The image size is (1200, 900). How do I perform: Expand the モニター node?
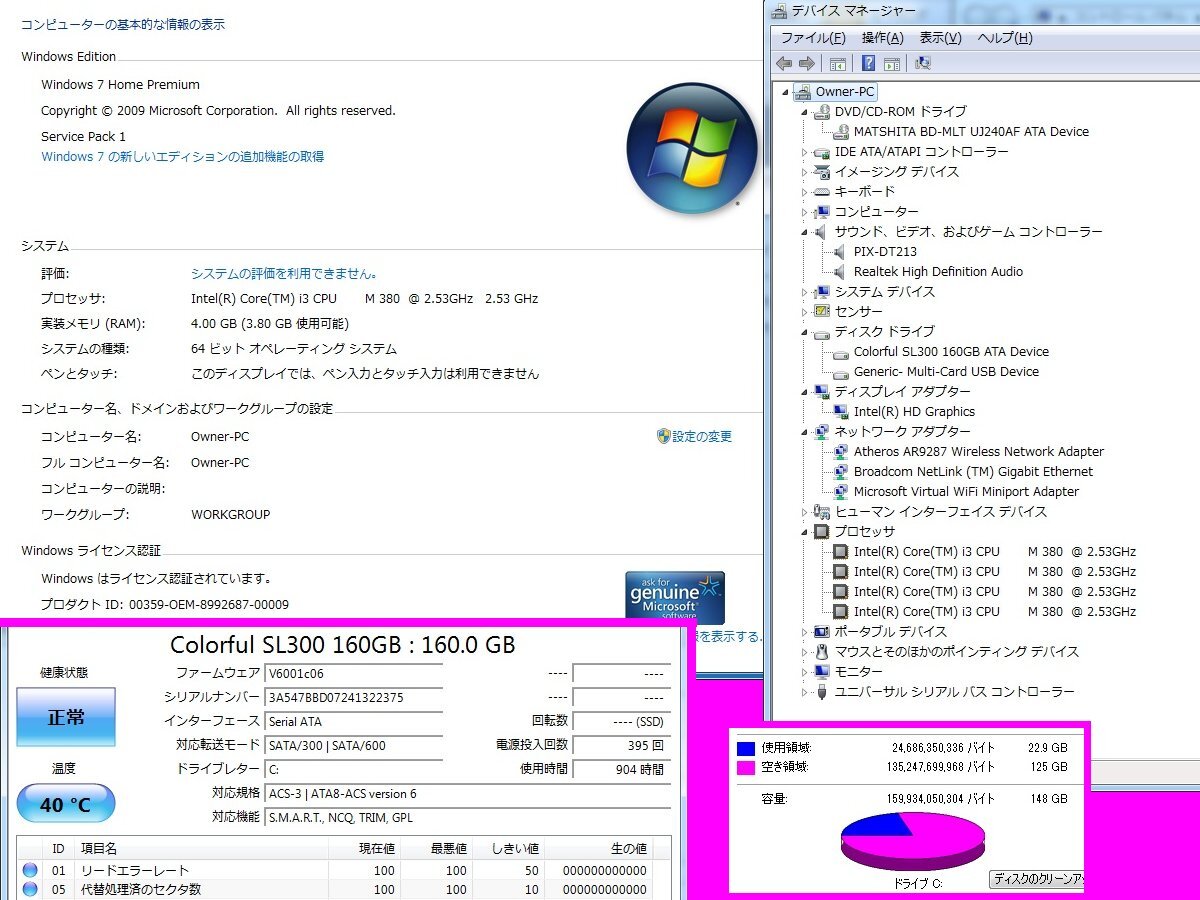tap(805, 672)
